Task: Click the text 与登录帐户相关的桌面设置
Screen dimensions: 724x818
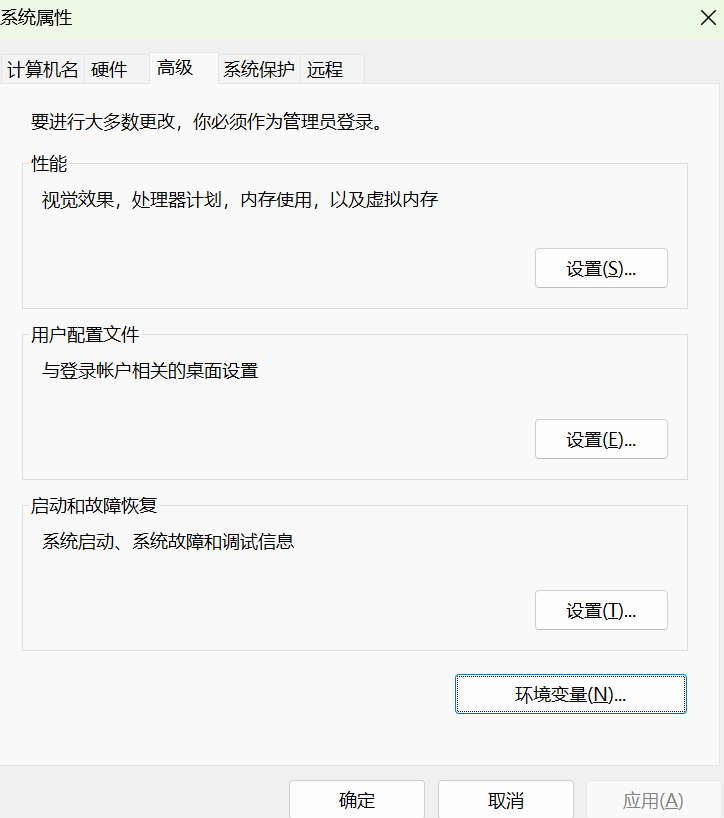Action: tap(150, 371)
